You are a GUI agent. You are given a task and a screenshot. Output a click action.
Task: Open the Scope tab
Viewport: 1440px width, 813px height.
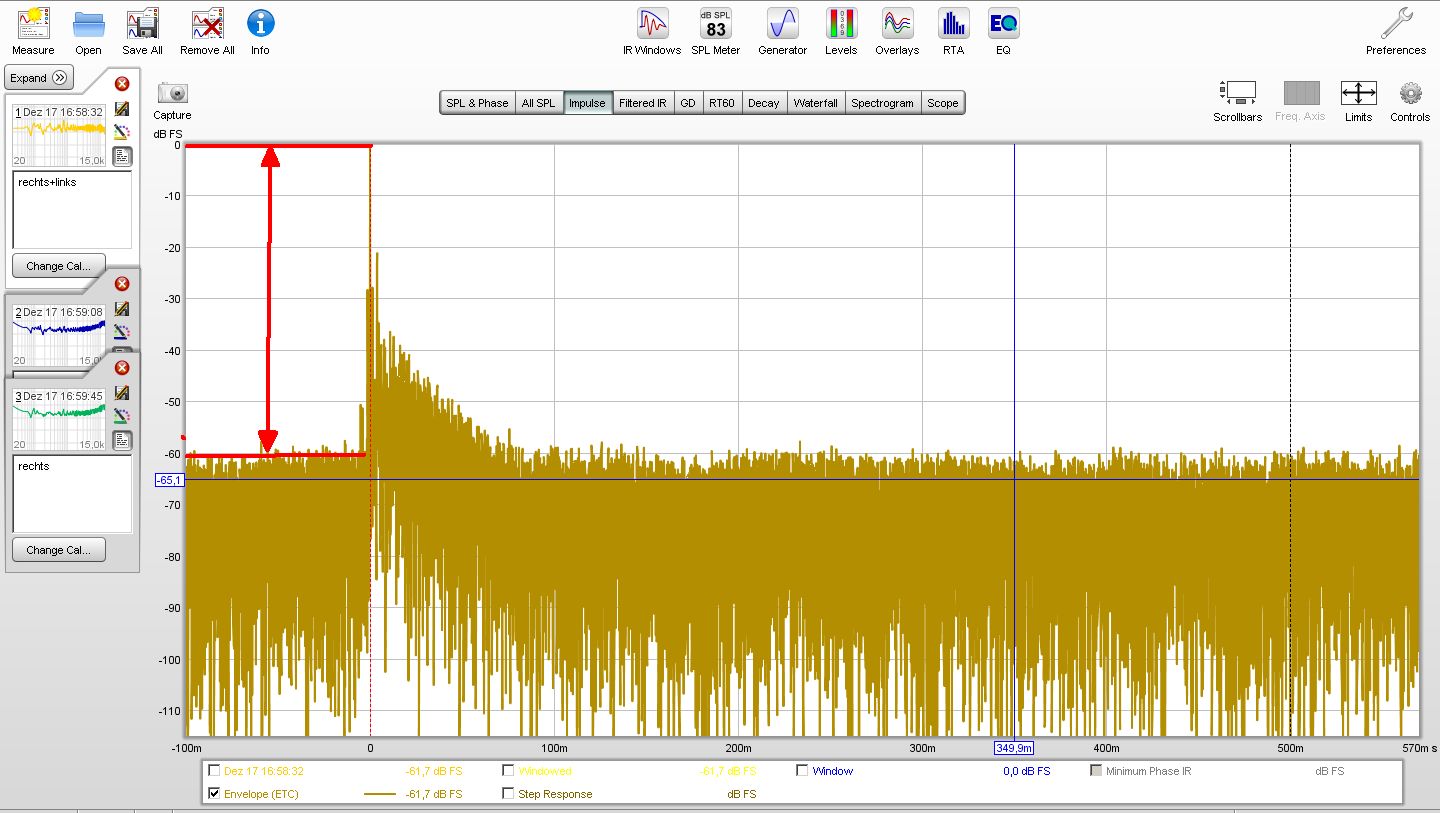coord(942,103)
